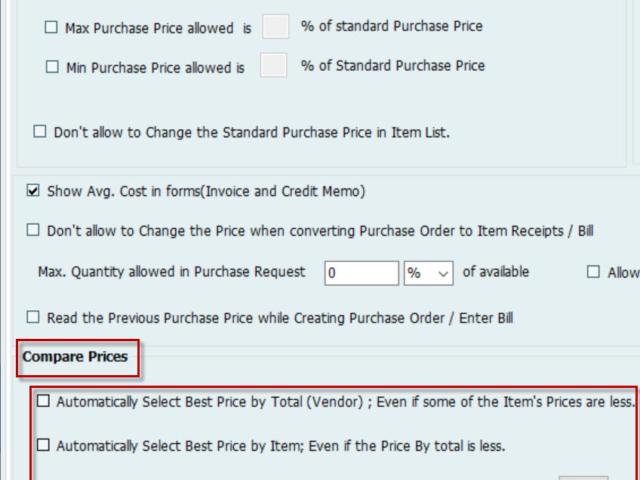Uncheck Show Avg. Cost in forms
Screen dimensions: 640x480
(x=34, y=191)
